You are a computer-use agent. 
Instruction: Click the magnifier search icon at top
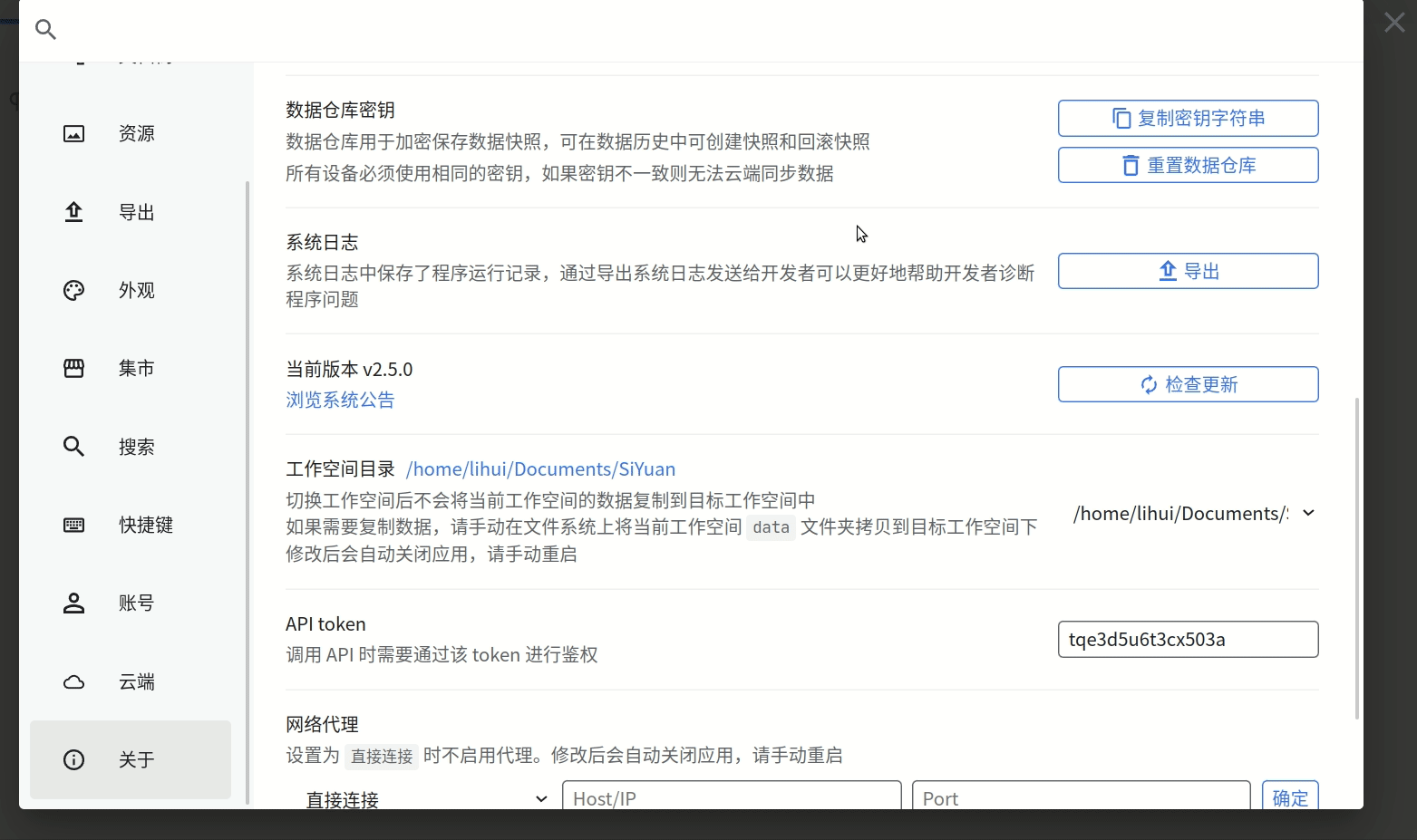point(45,30)
